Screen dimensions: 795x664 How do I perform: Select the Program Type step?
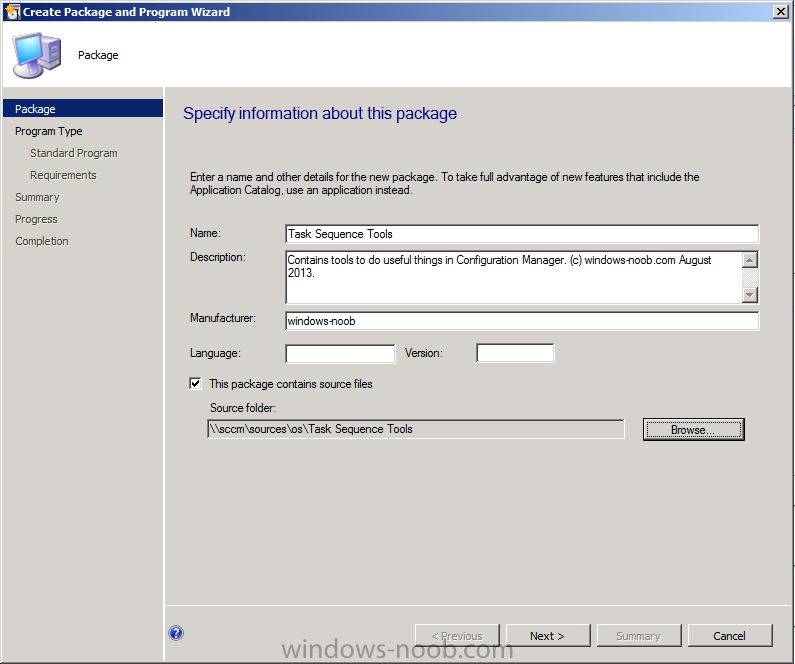click(x=49, y=131)
